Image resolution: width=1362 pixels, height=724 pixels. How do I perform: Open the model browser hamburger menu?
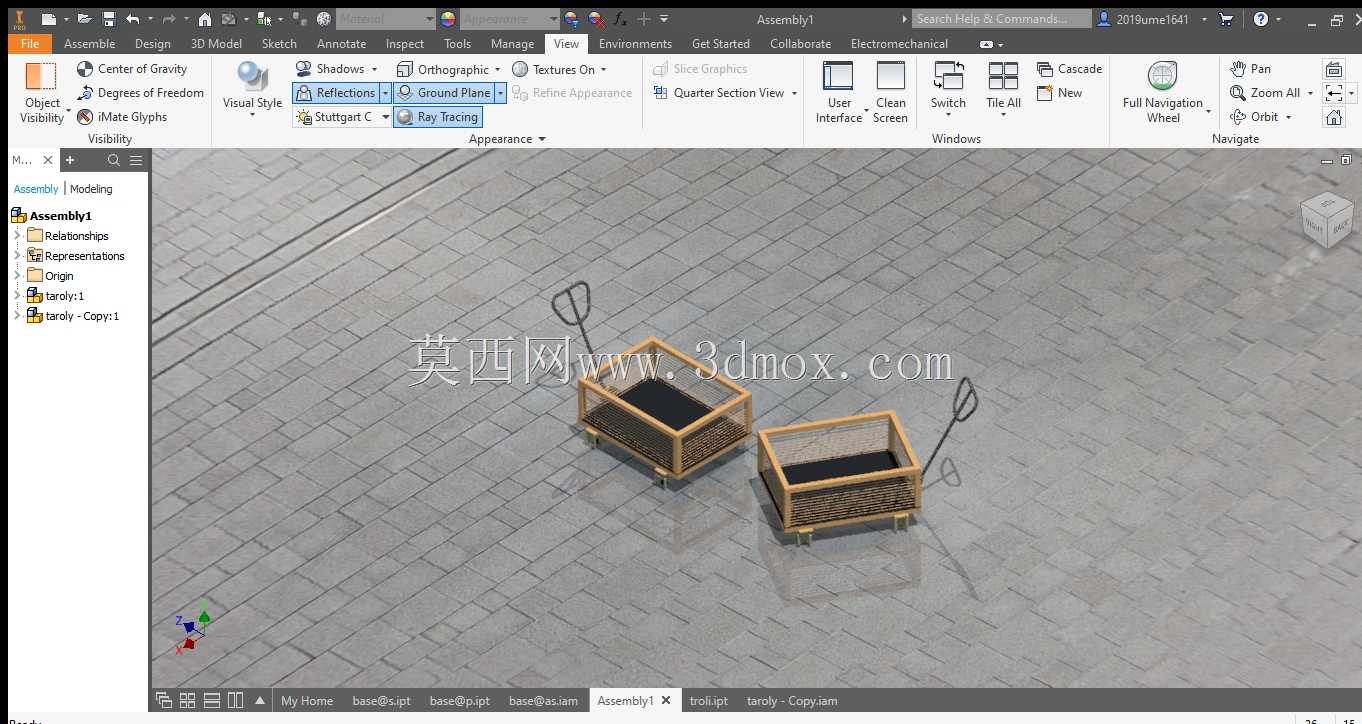(x=136, y=160)
